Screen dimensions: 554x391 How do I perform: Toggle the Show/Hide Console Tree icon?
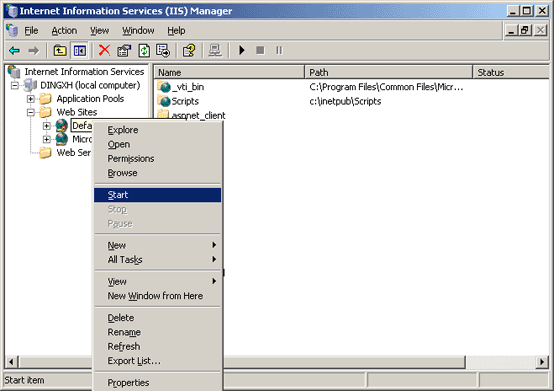pos(79,51)
